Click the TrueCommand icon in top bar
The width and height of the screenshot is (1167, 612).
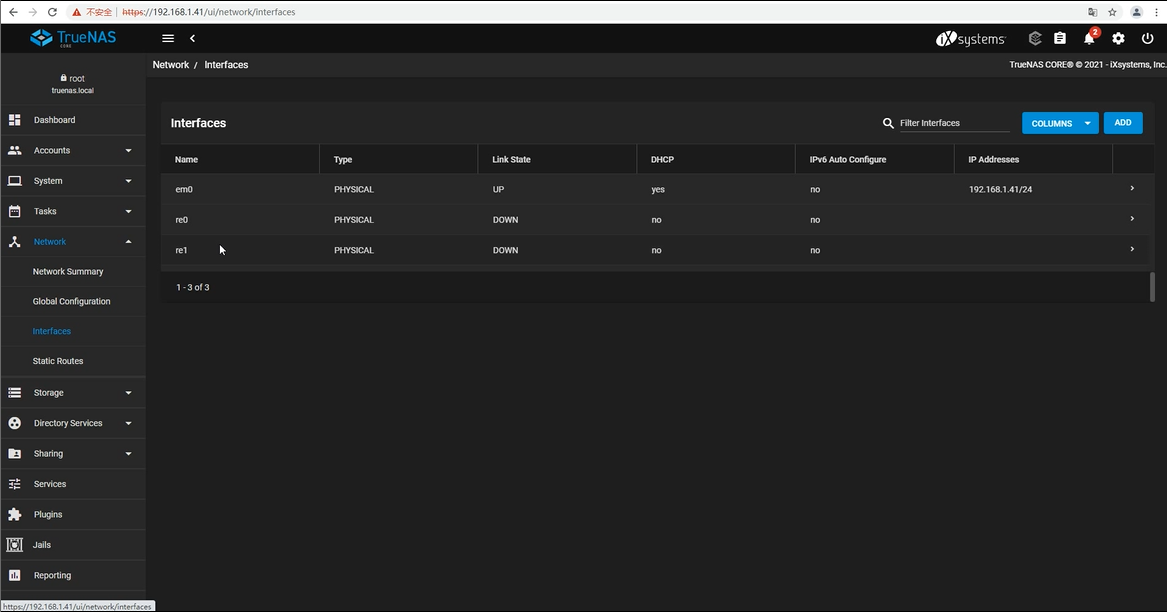[x=1035, y=38]
